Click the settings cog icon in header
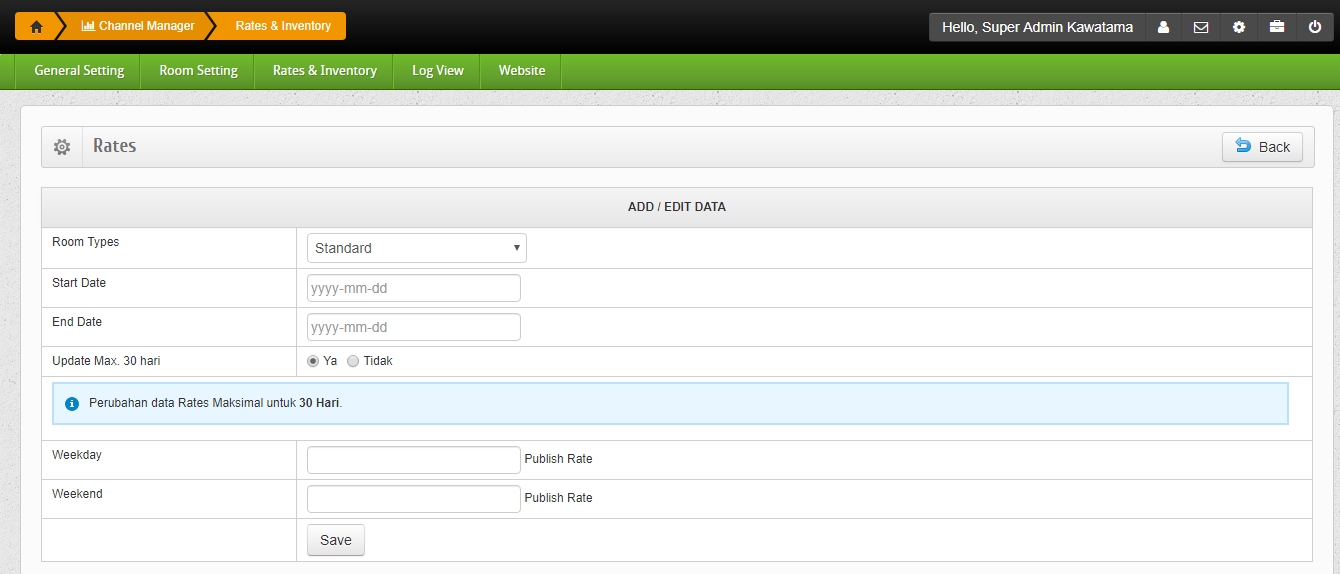 coord(1239,27)
